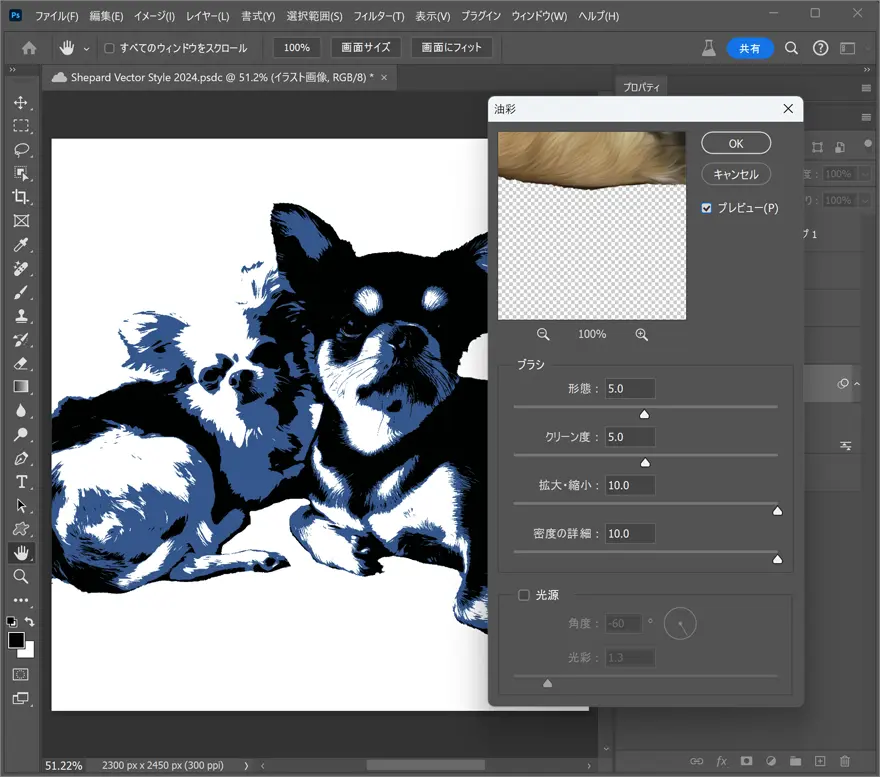Zoom in the oil paint preview
The width and height of the screenshot is (880, 777).
(641, 334)
